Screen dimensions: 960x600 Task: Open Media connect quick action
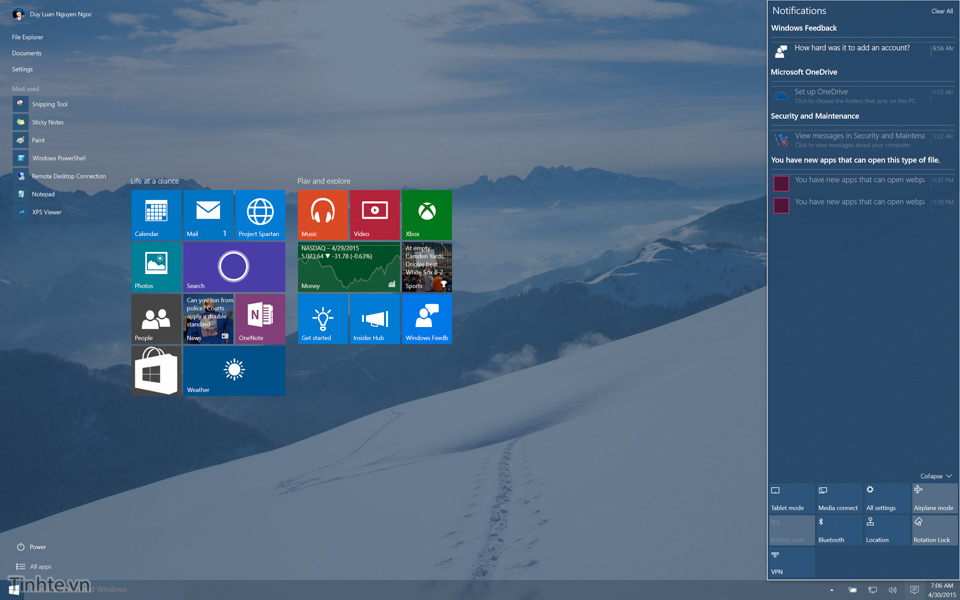pyautogui.click(x=840, y=498)
